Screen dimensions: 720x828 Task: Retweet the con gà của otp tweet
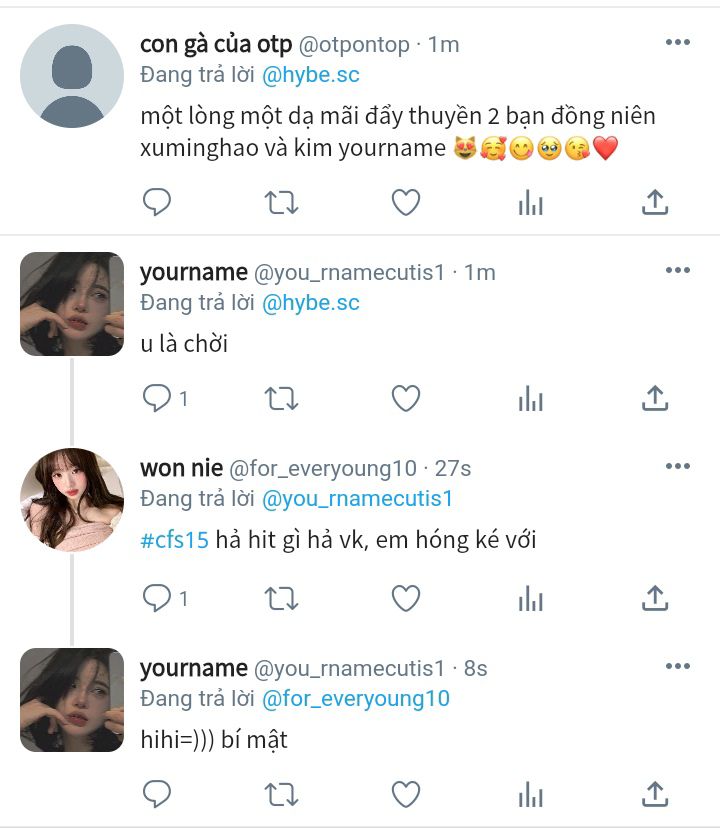[x=281, y=202]
